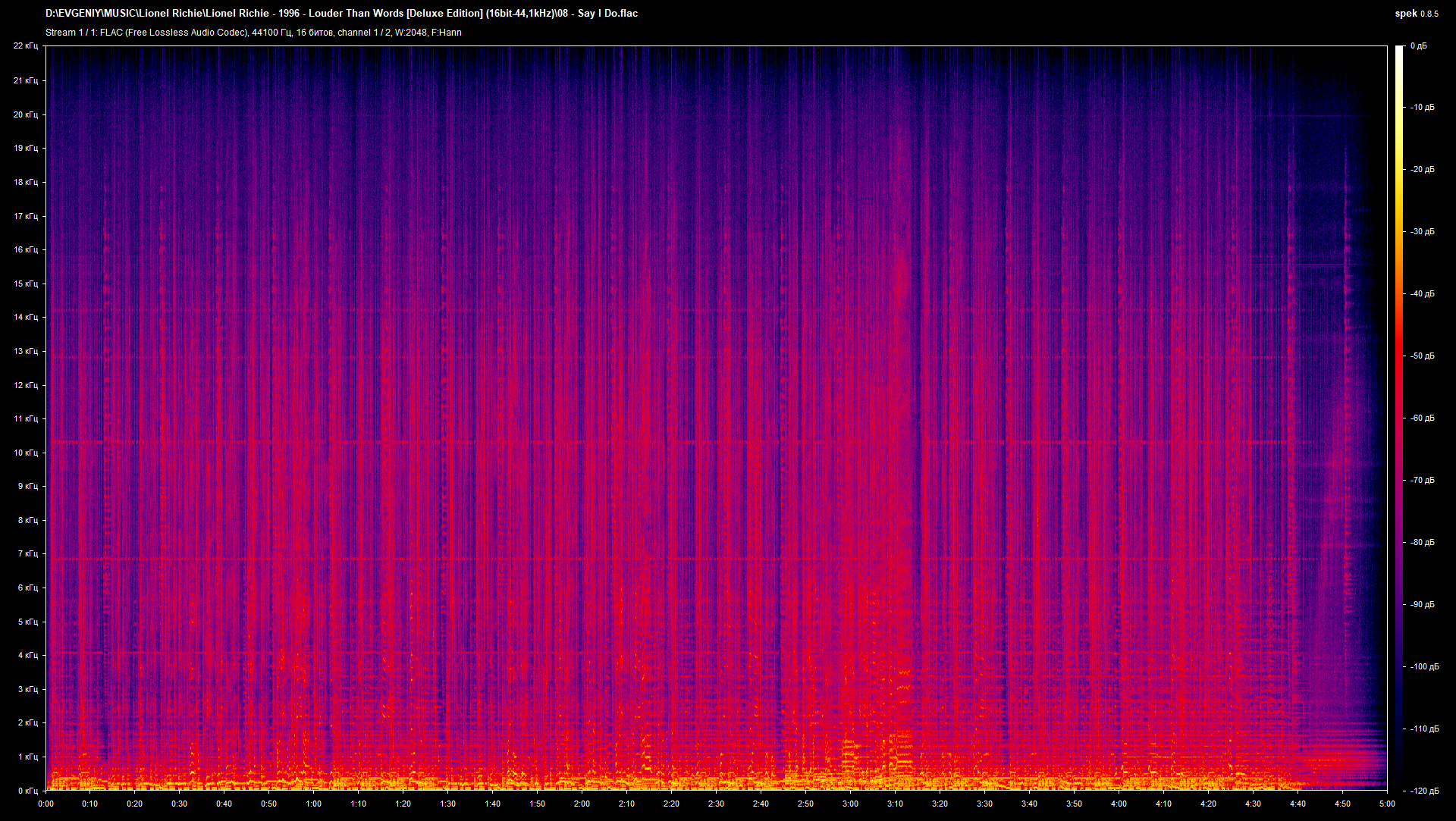1456x821 pixels.
Task: Click the '-40 дБ' level scale label
Action: 1423,294
